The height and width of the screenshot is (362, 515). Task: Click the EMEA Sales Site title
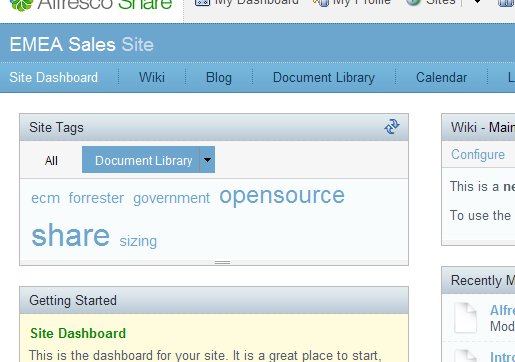pos(82,45)
